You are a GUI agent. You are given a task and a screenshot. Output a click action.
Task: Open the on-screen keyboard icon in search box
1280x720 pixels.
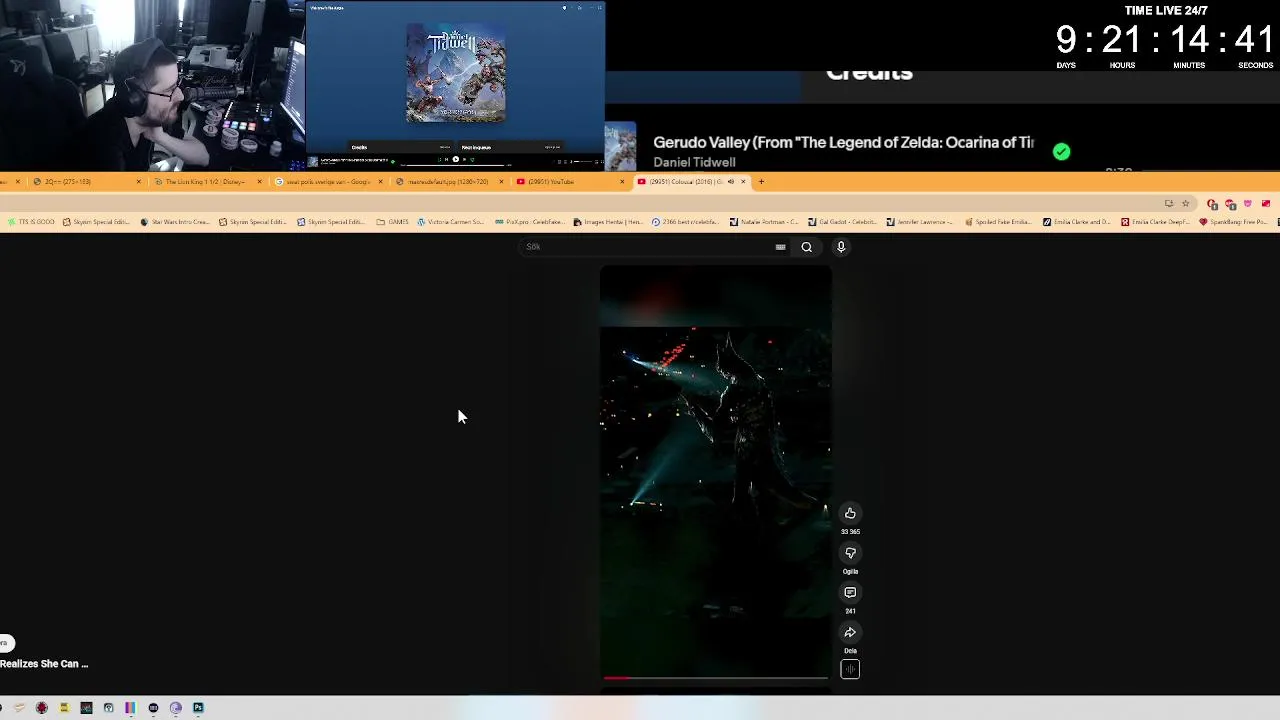coord(780,247)
